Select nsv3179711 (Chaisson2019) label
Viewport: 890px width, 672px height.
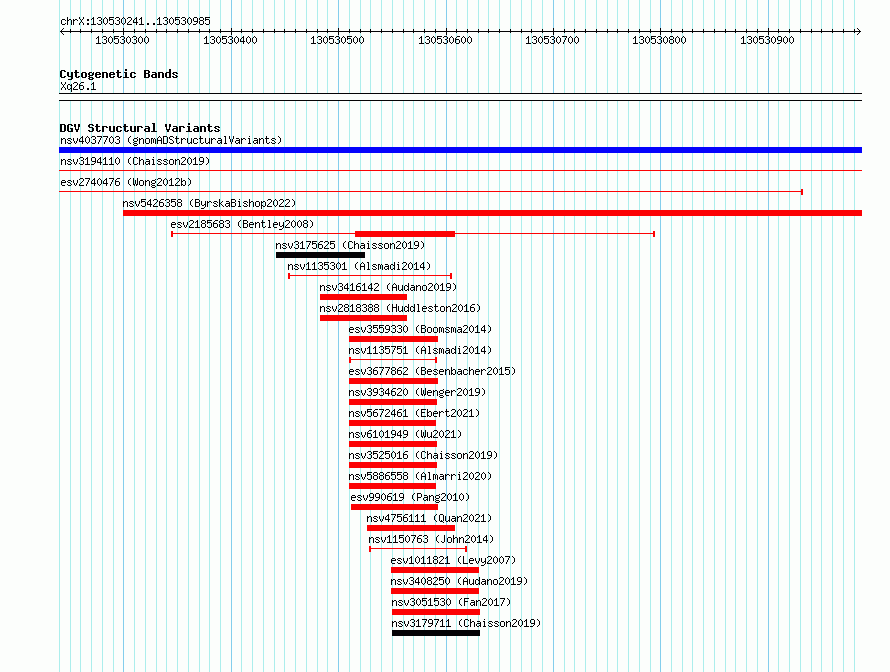click(x=466, y=623)
